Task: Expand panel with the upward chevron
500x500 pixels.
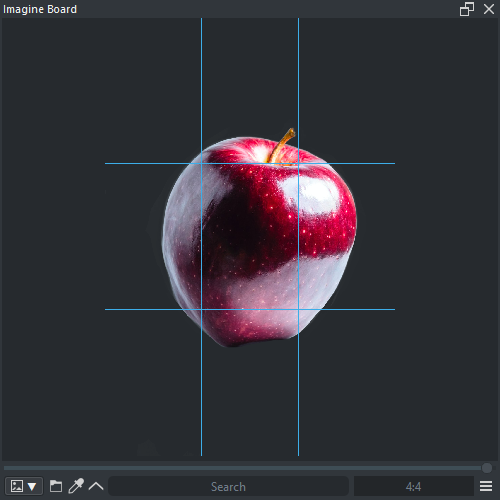Action: [96, 486]
